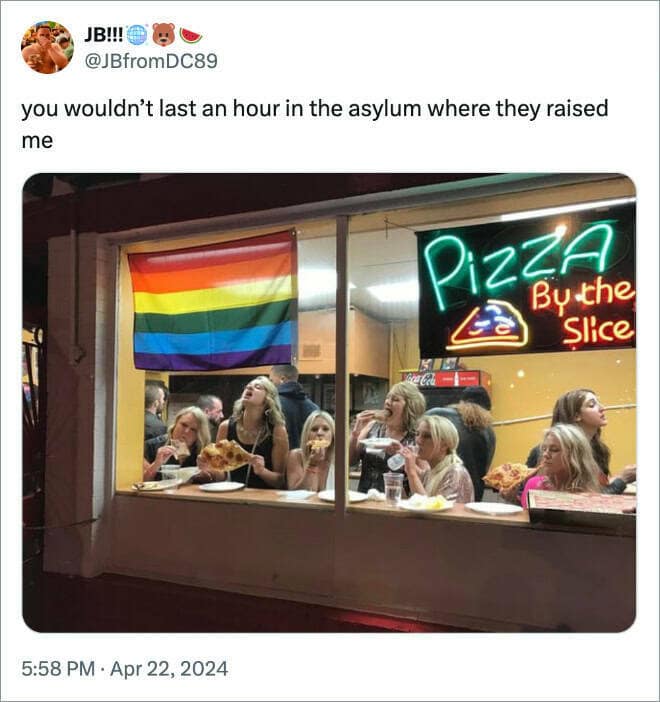Click the large pizza slice held at left
The image size is (660, 702).
coord(225,457)
